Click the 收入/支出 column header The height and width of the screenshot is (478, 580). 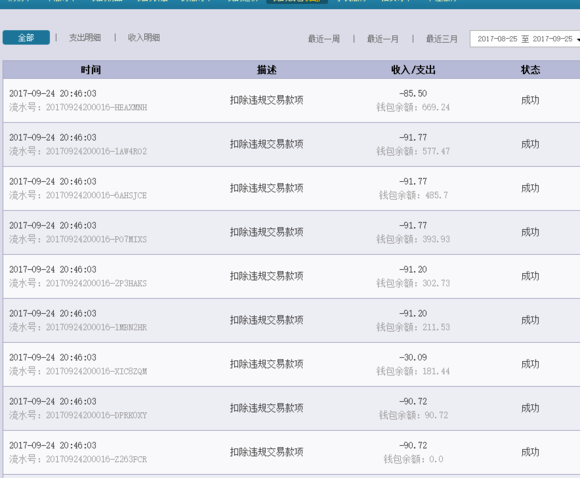(x=413, y=70)
